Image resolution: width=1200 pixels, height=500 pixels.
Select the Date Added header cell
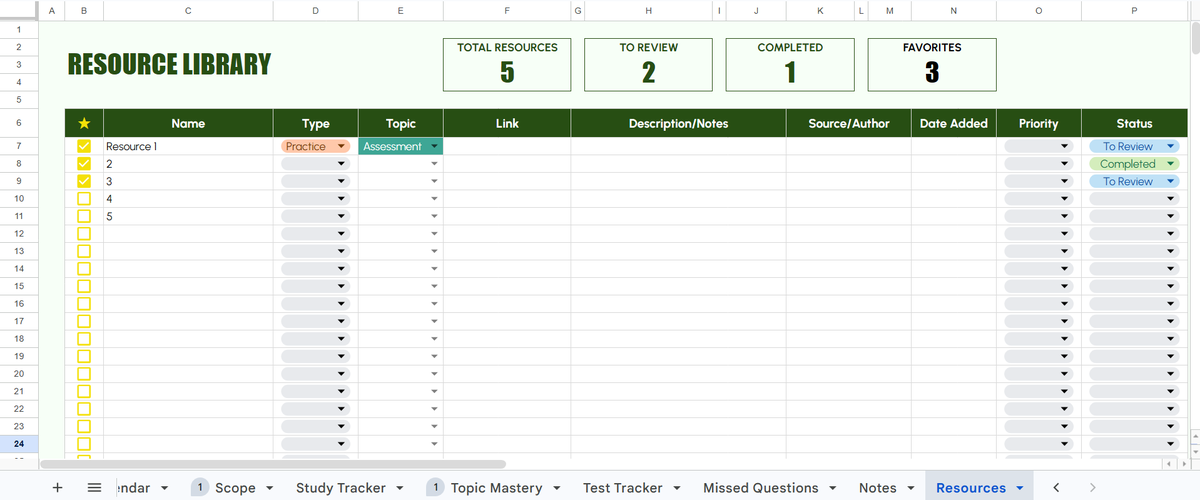[x=953, y=123]
